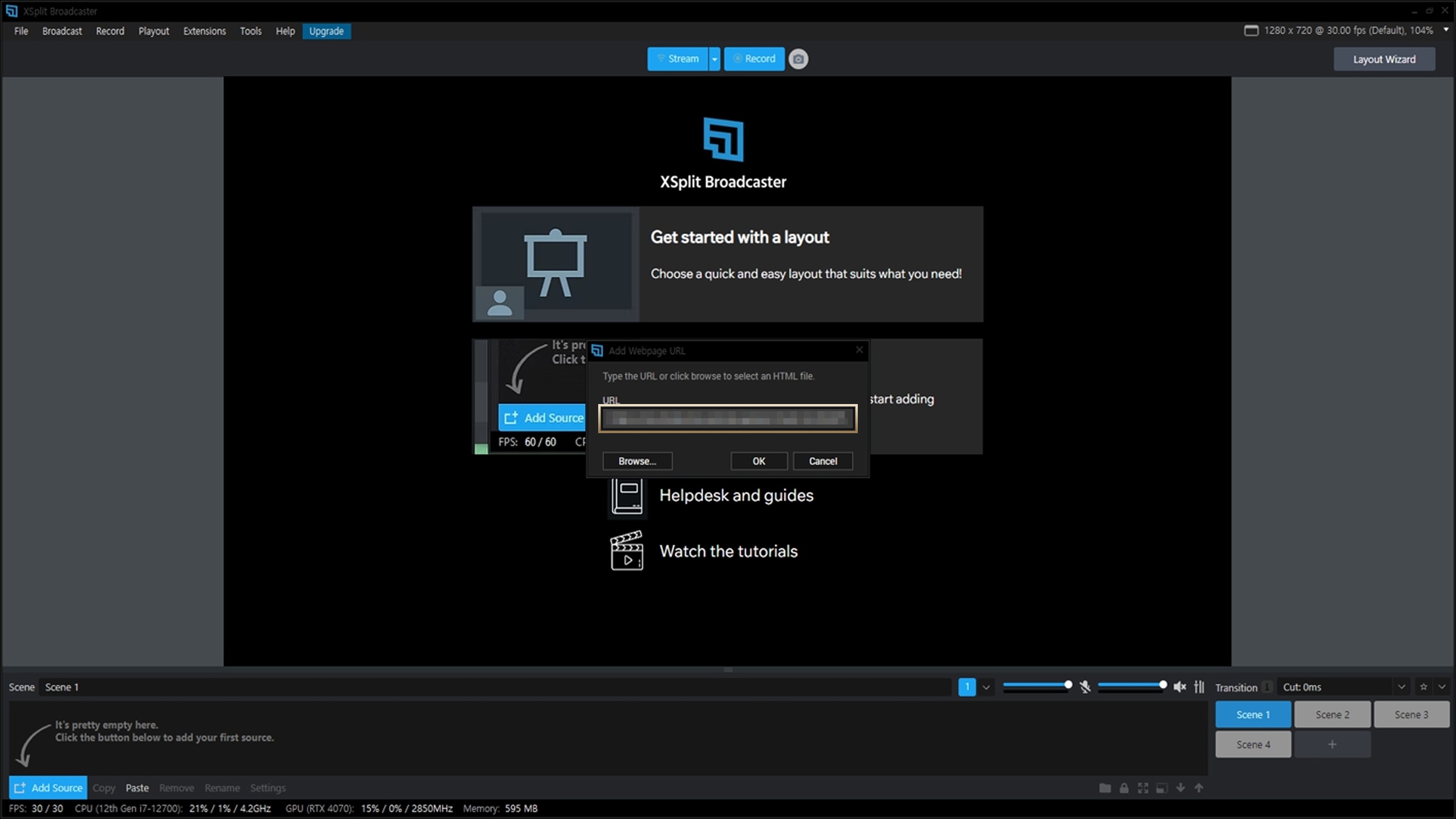Screen dimensions: 1456x819
Task: Open the Tools menu
Action: click(251, 31)
